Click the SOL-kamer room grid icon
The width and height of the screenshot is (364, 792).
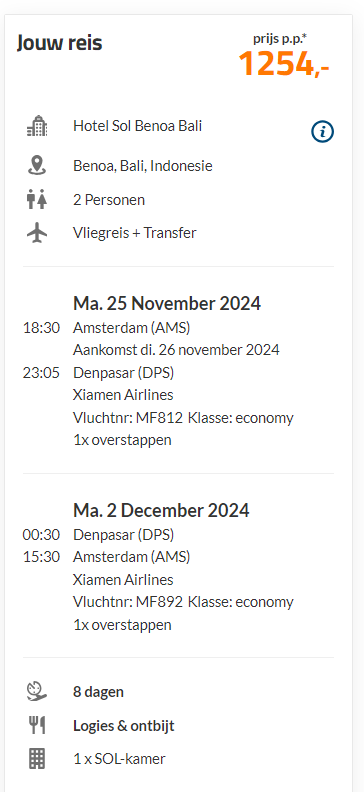click(x=37, y=759)
